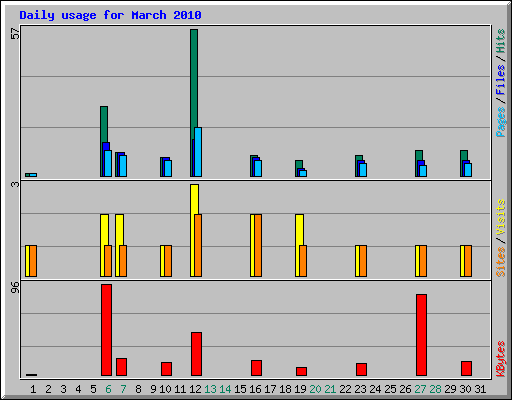Click the red KBytes bar for day 12
This screenshot has width=512, height=400.
point(196,354)
